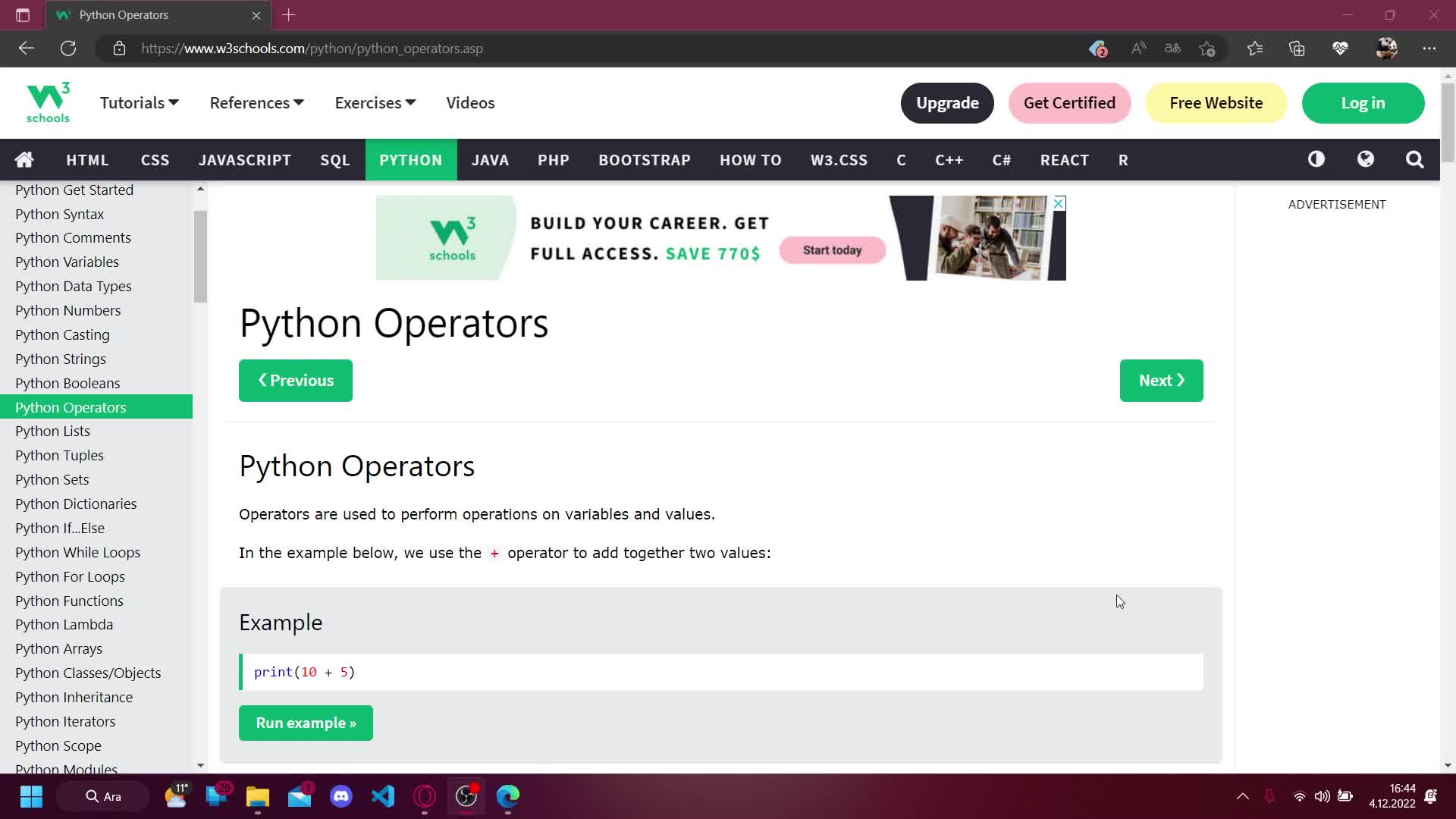Open the Favorites list icon
1456x819 pixels.
tap(1255, 49)
